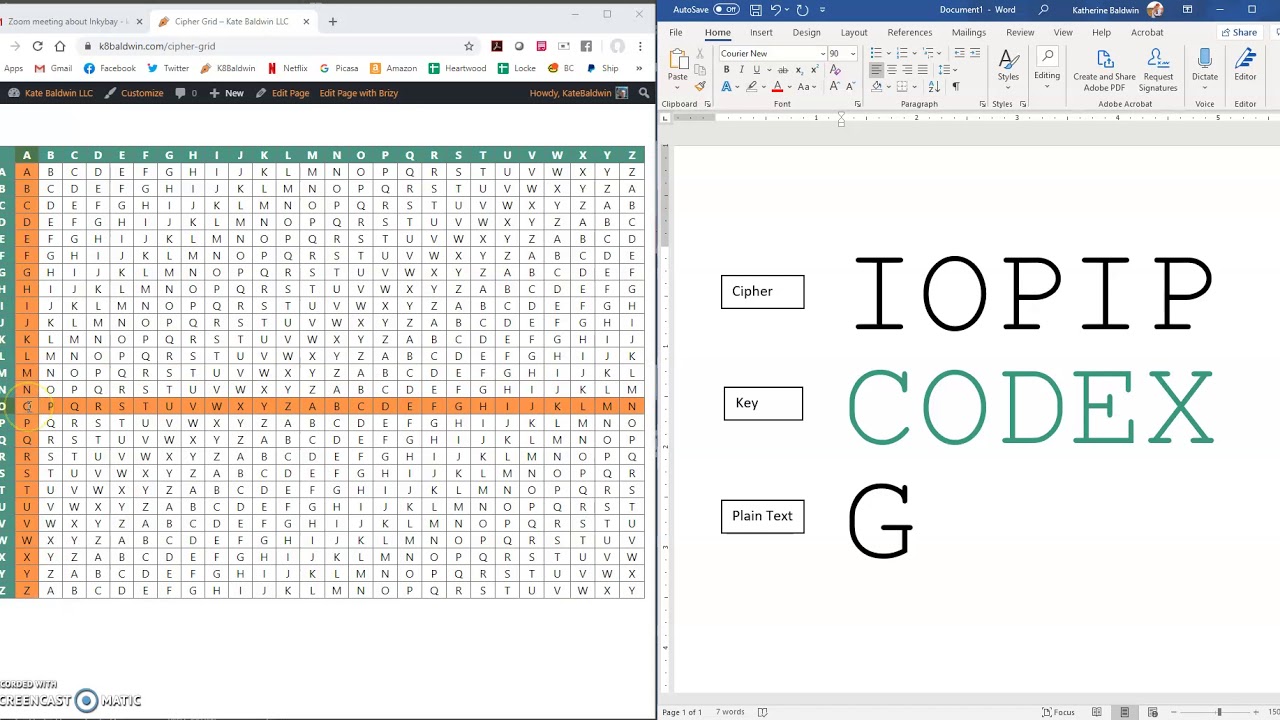This screenshot has height=720, width=1280.
Task: Click the Share button in Word
Action: coord(1239,32)
